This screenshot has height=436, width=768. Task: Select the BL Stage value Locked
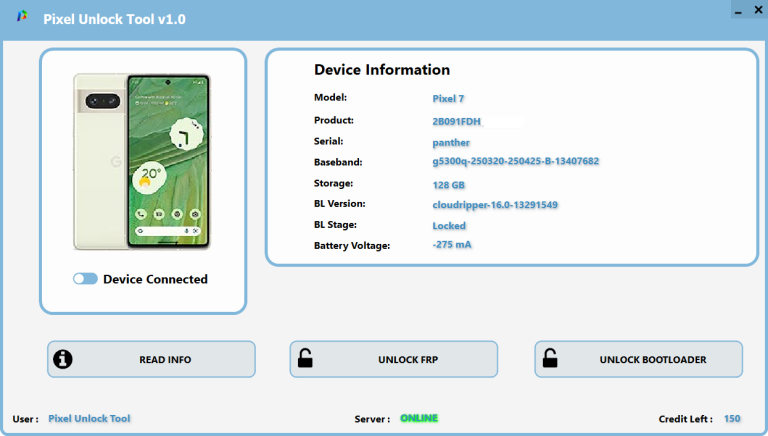(449, 226)
